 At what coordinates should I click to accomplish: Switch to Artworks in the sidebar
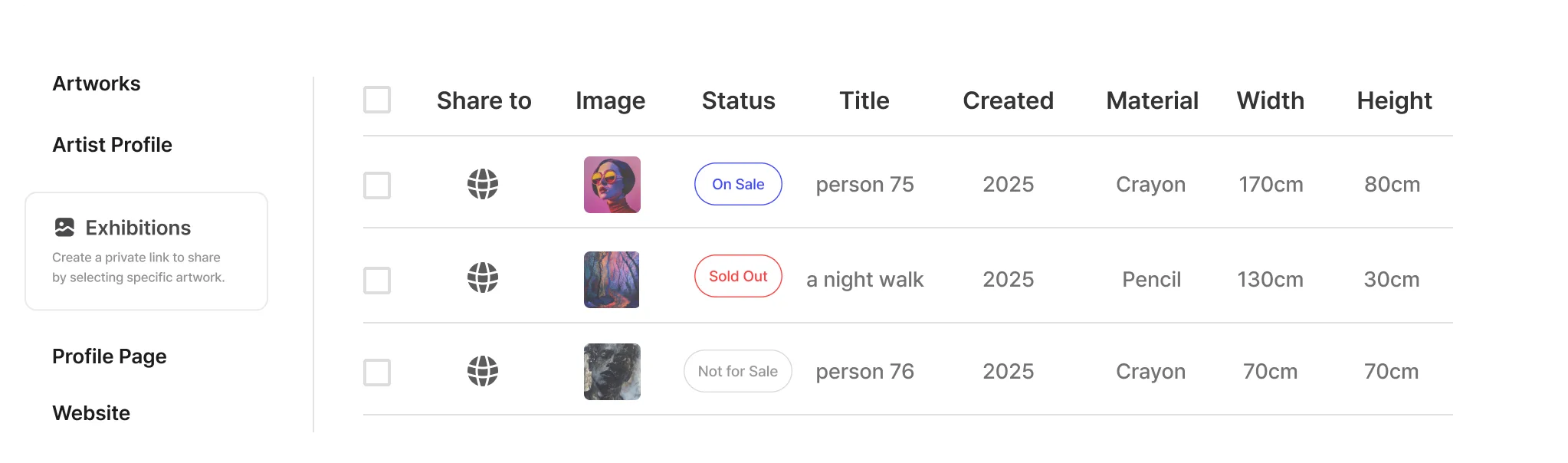96,84
